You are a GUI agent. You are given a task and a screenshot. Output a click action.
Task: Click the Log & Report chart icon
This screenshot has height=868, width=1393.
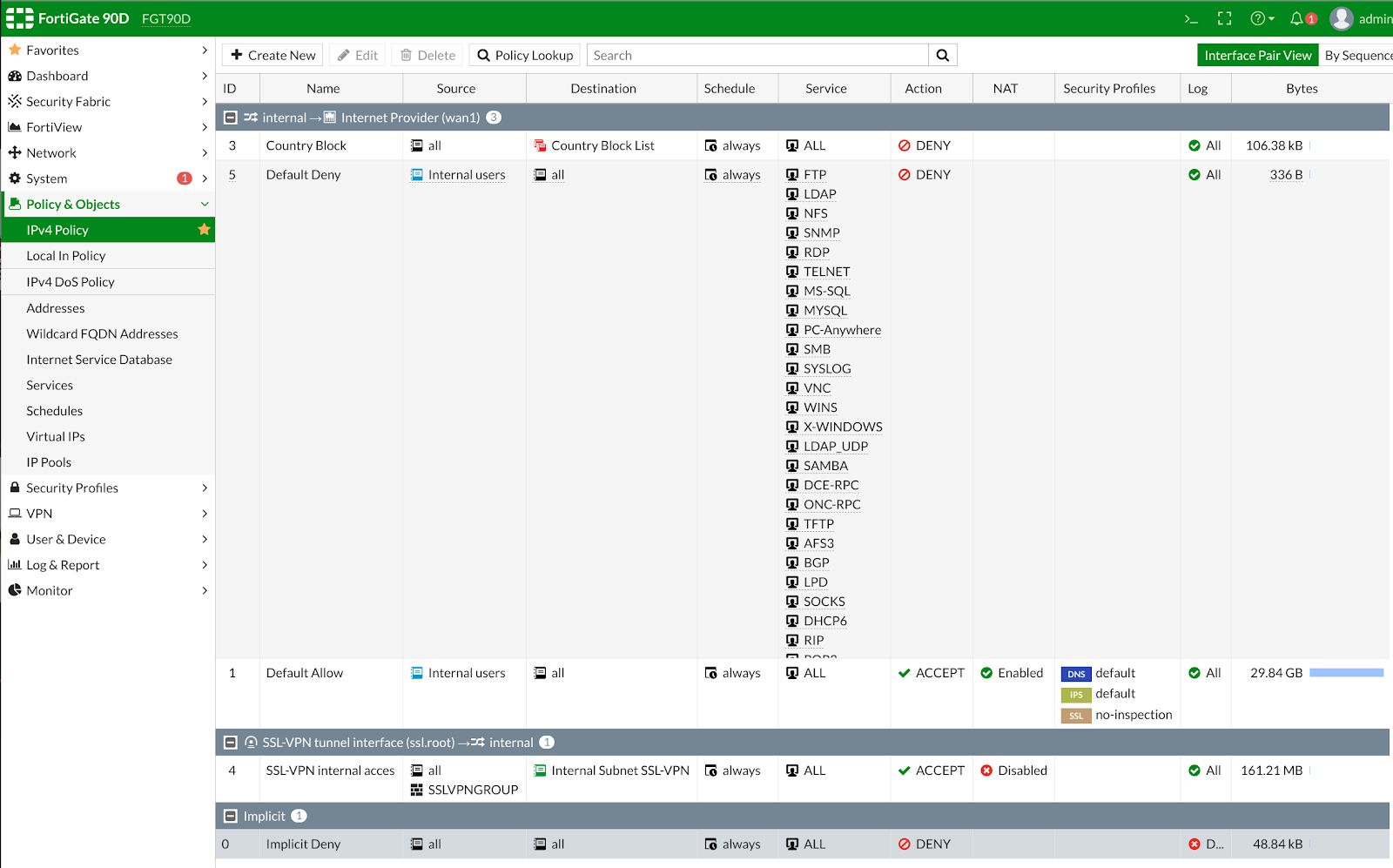click(x=15, y=565)
